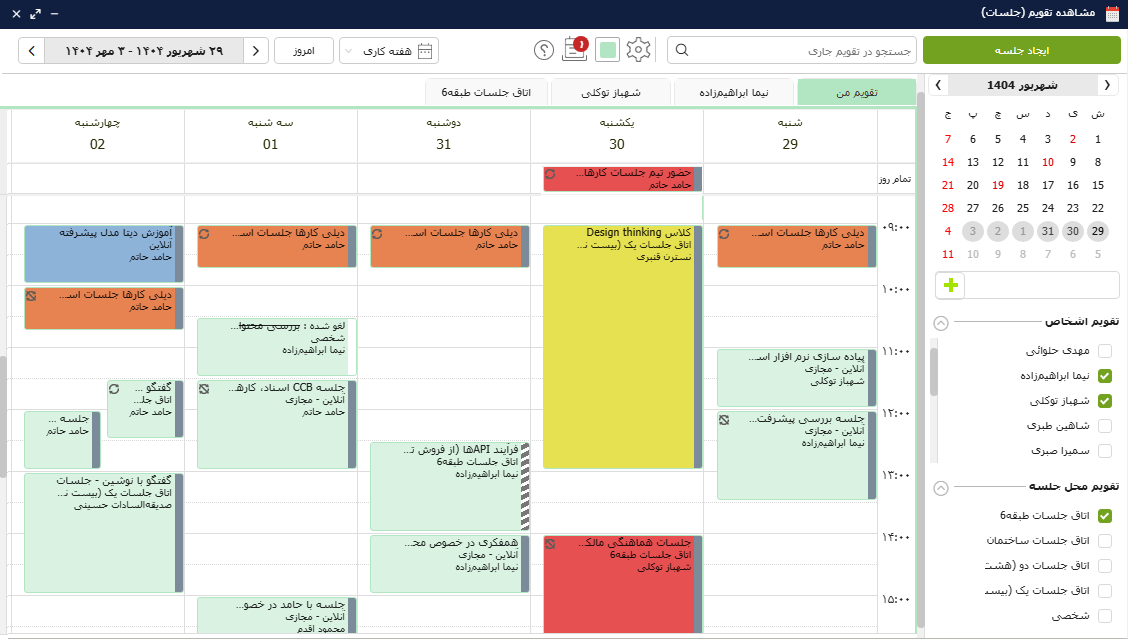Click the mini calendar left month arrow
This screenshot has height=639, width=1128.
(x=940, y=85)
